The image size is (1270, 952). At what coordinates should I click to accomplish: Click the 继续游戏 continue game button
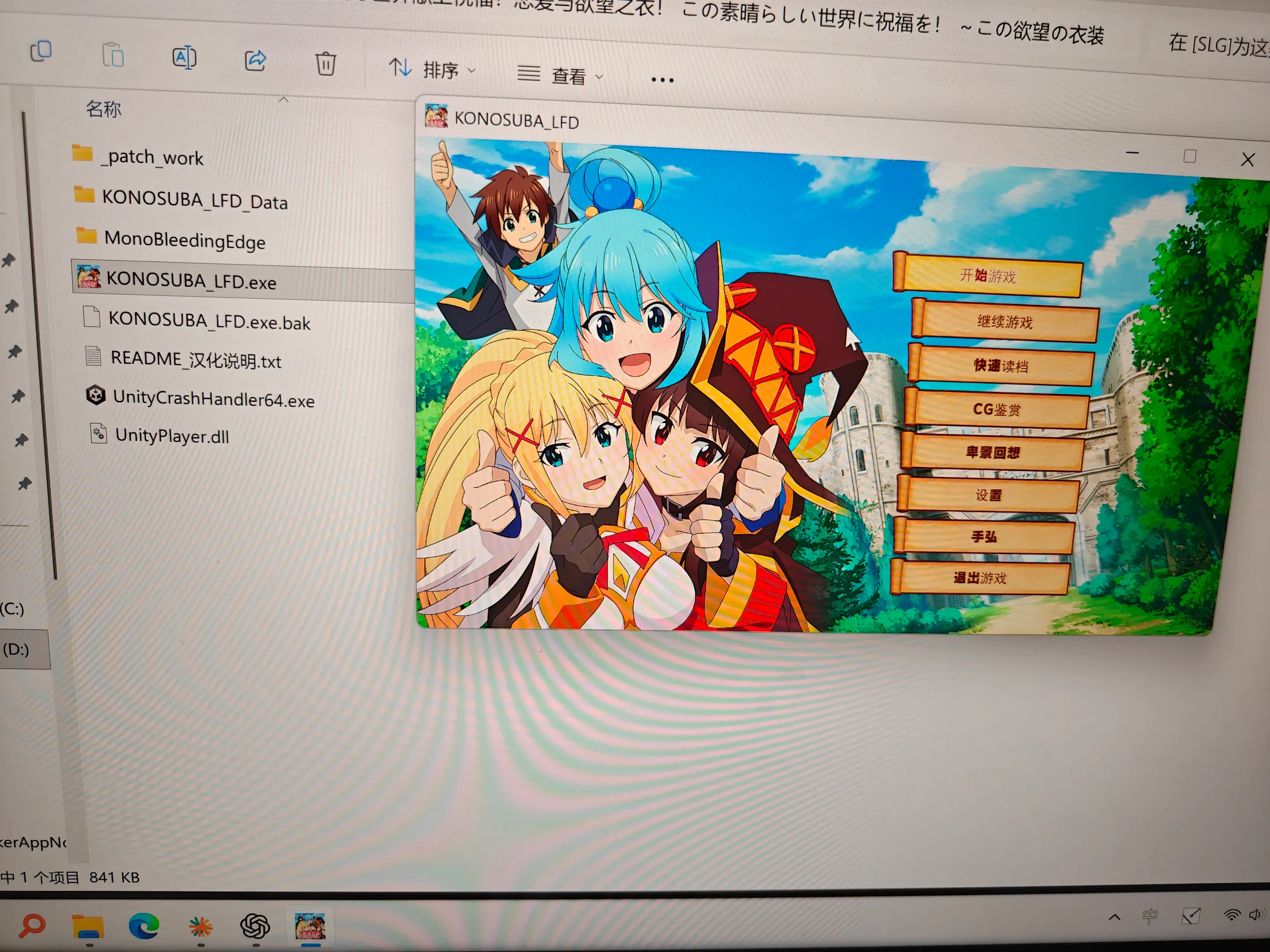pyautogui.click(x=1005, y=321)
